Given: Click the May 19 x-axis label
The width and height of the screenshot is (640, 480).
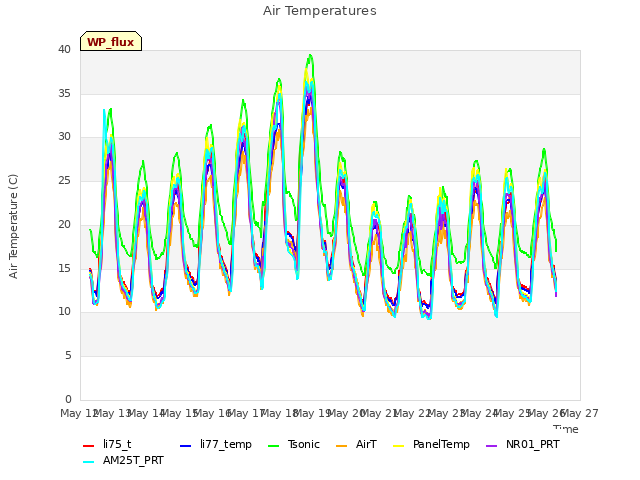Looking at the screenshot, I should [x=312, y=413].
